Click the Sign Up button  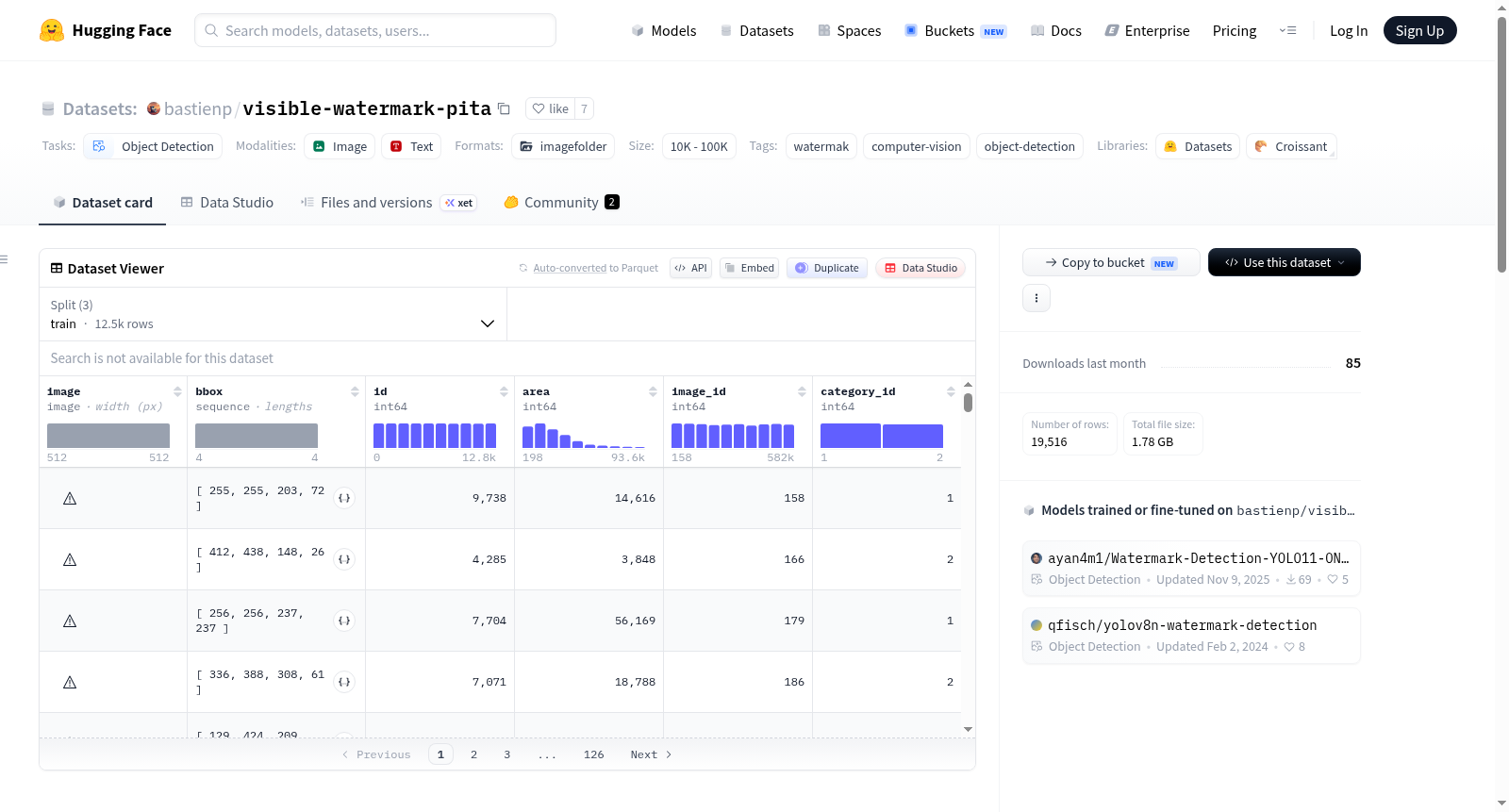pos(1419,30)
